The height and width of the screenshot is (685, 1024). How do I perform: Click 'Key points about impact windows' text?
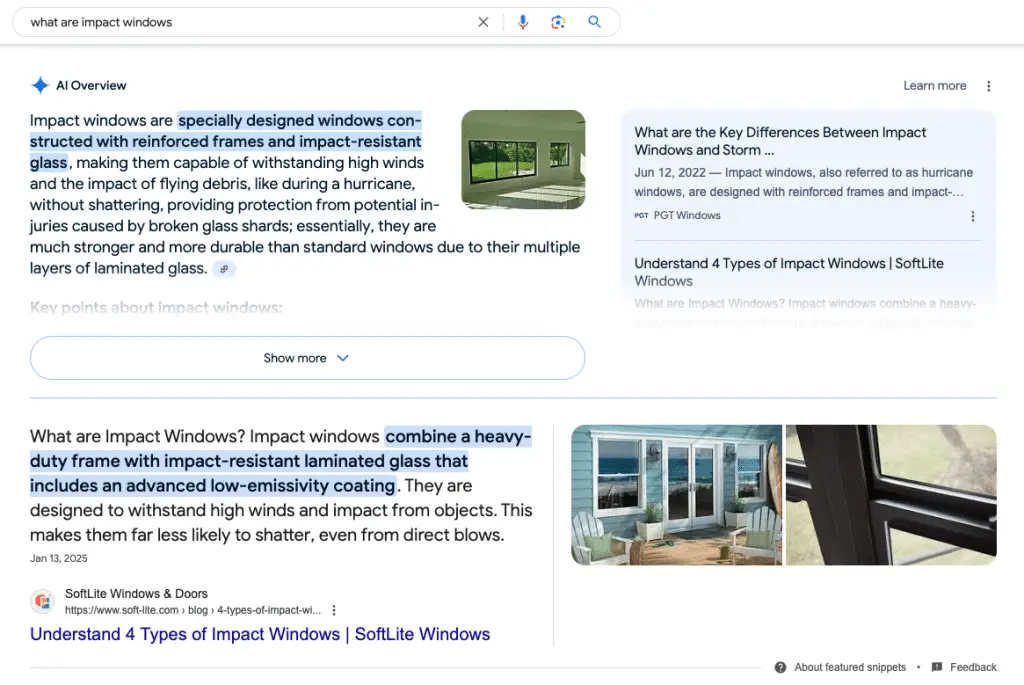point(156,308)
